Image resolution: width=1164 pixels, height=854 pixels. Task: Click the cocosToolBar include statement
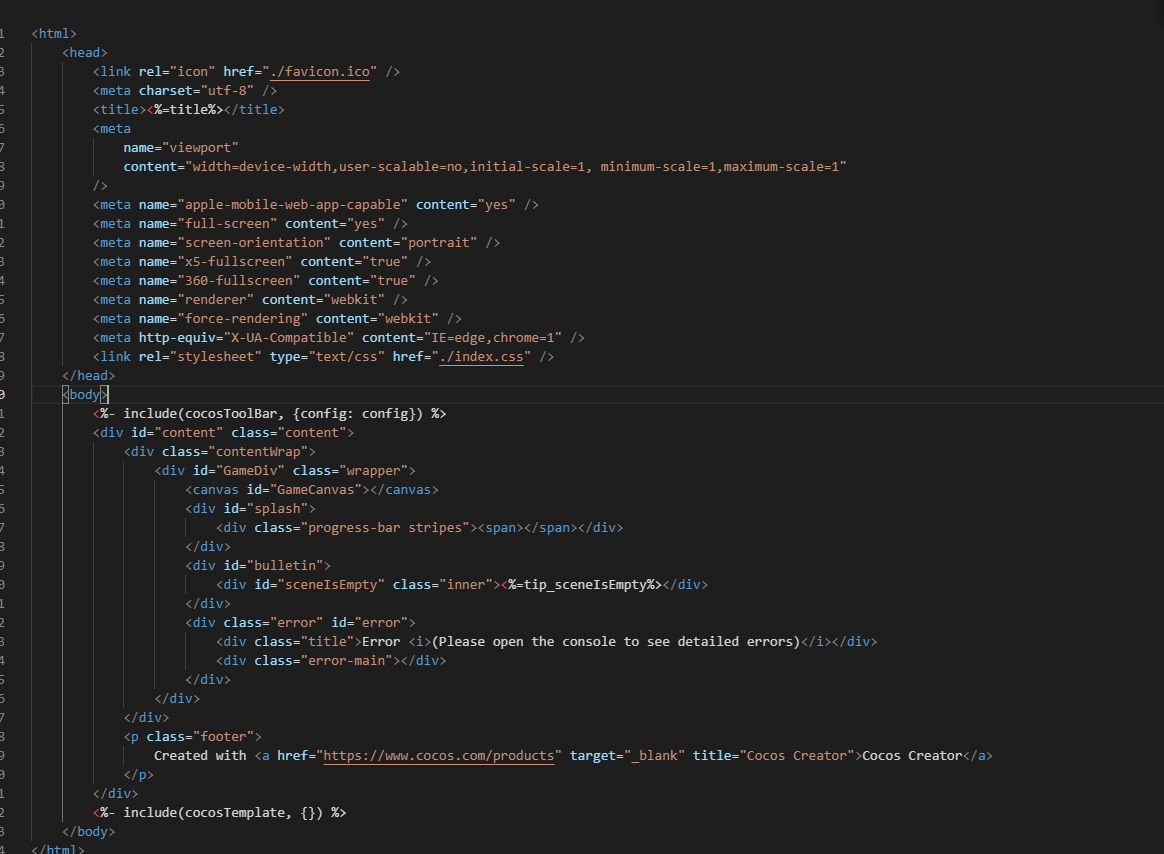[x=270, y=413]
